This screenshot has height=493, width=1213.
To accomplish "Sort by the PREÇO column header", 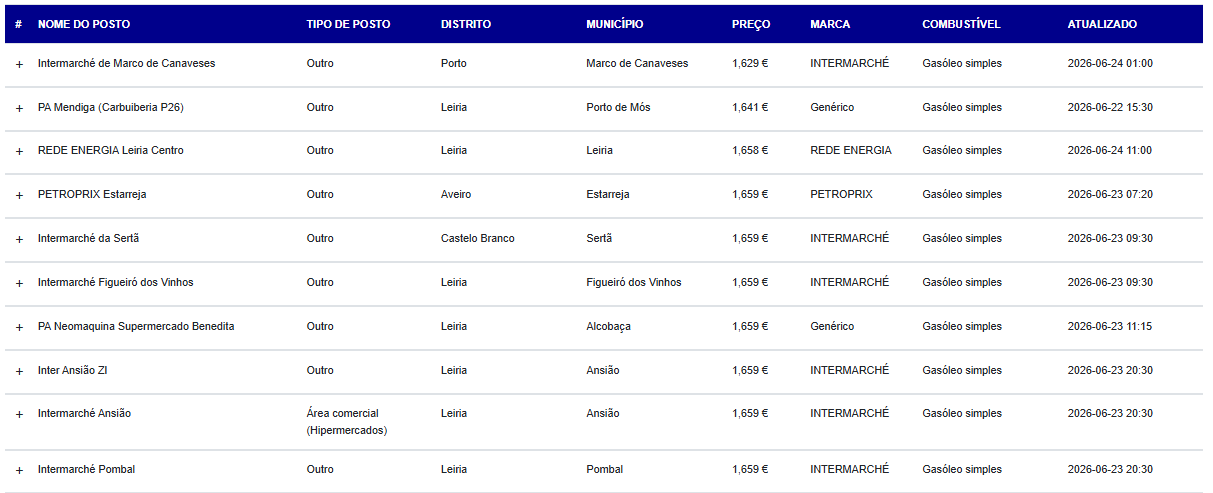I will pos(751,24).
